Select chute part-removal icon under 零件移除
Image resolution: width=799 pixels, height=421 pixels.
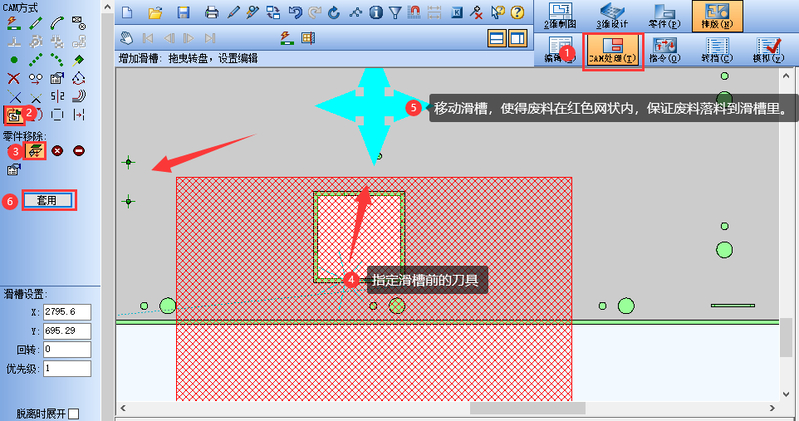tap(35, 151)
